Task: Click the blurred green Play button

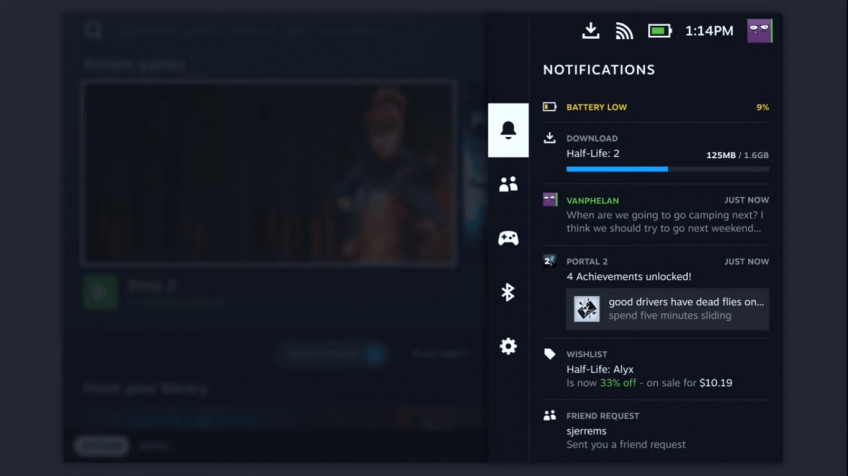Action: [101, 293]
